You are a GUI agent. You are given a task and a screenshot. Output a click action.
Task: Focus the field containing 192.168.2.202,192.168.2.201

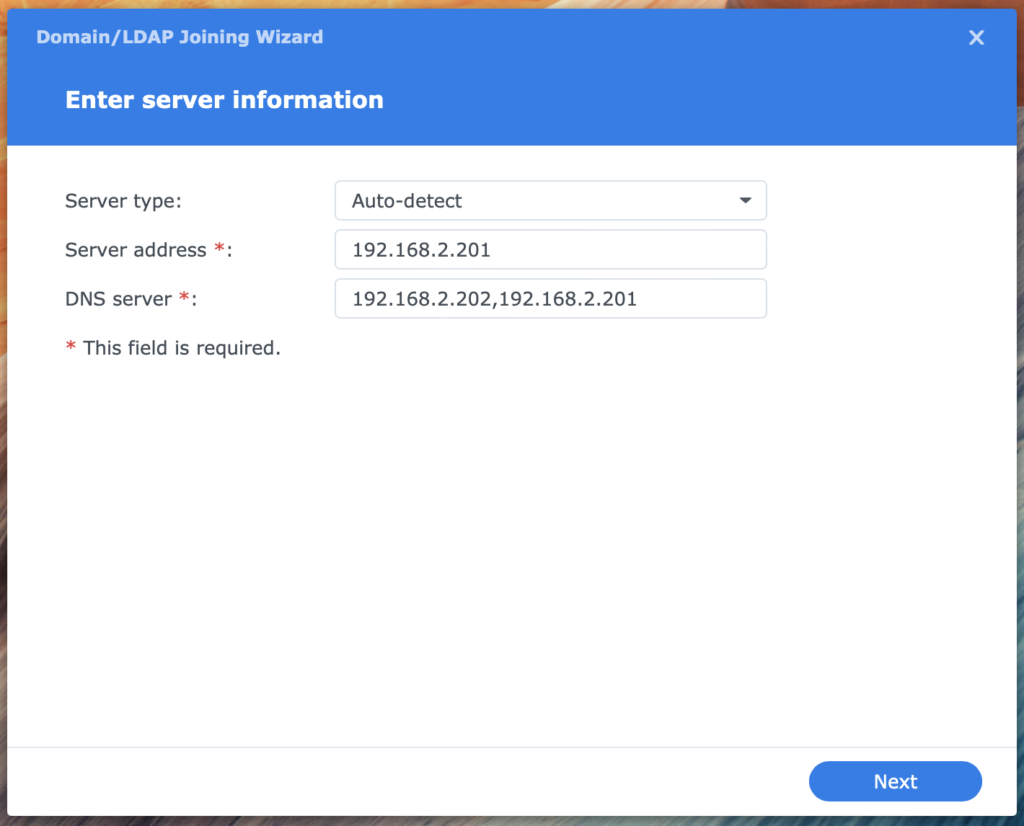[550, 298]
